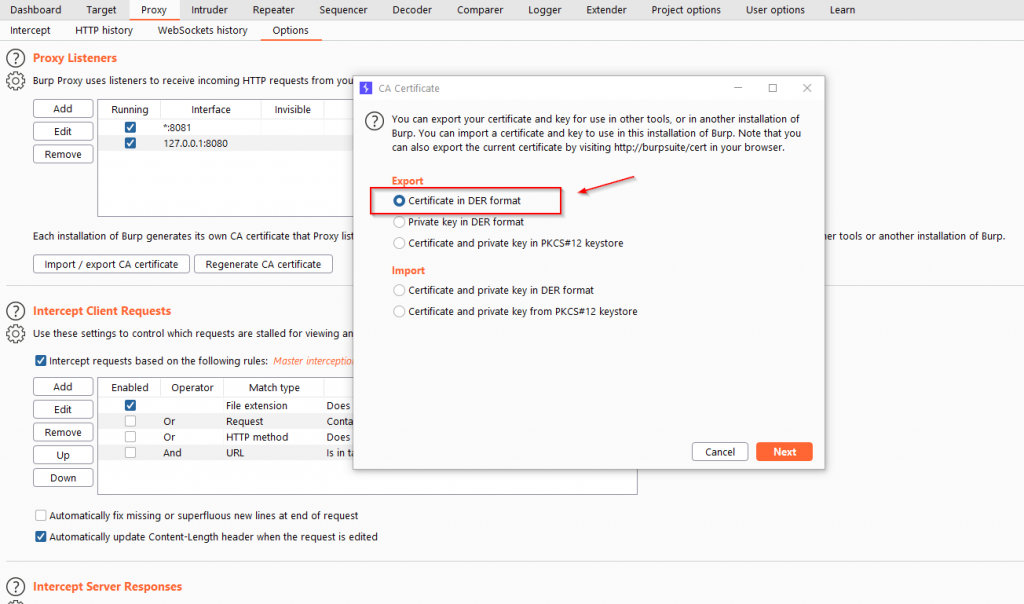Image resolution: width=1024 pixels, height=604 pixels.
Task: Toggle intercept requests based on rules checkbox
Action: 40,360
